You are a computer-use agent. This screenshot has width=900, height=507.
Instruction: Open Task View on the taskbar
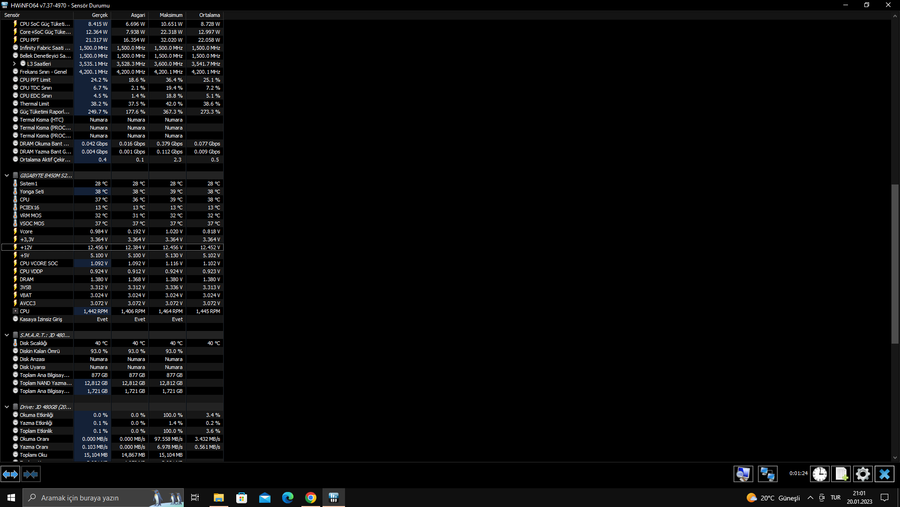coord(195,497)
